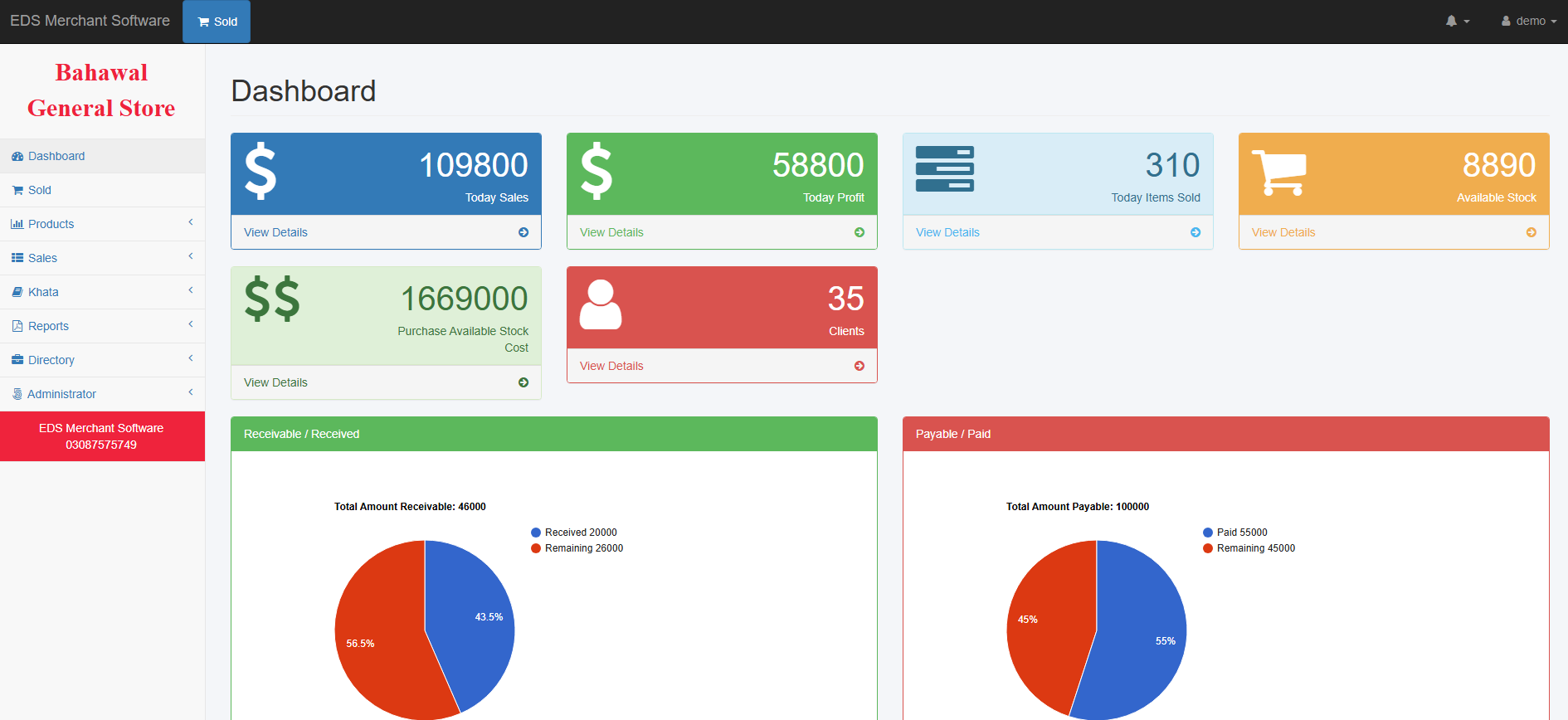
Task: Expand the Reports sidebar section
Action: coord(102,326)
